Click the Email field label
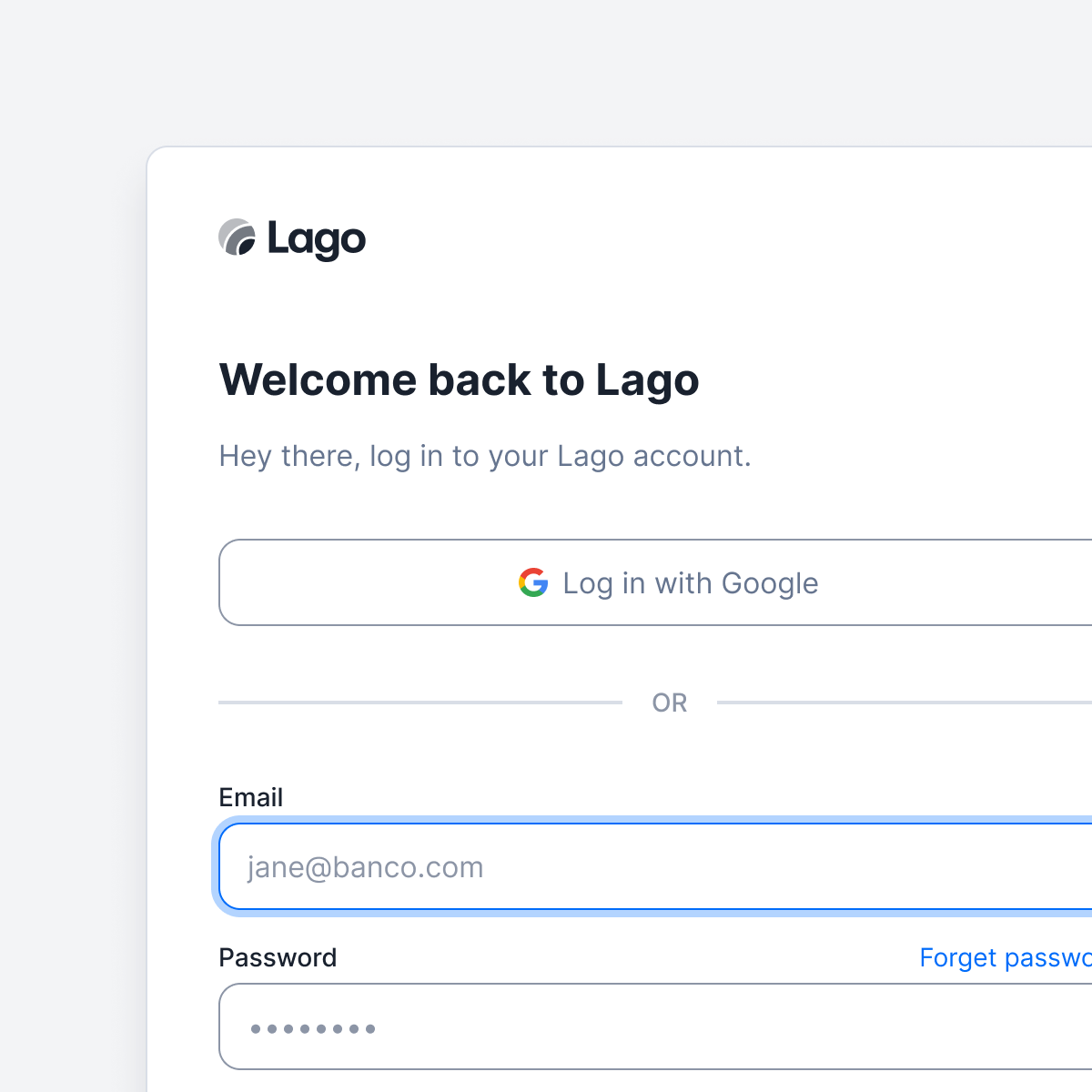Image resolution: width=1092 pixels, height=1092 pixels. 251,797
